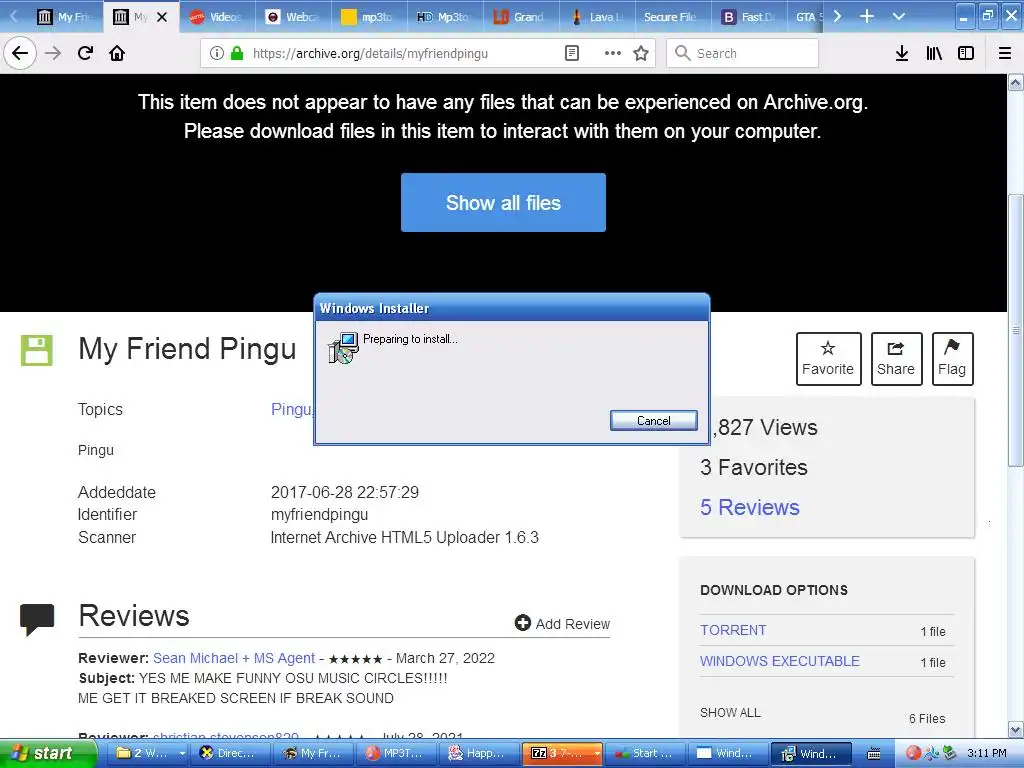The width and height of the screenshot is (1024, 768).
Task: Switch to the Videos tab
Action: [x=216, y=17]
